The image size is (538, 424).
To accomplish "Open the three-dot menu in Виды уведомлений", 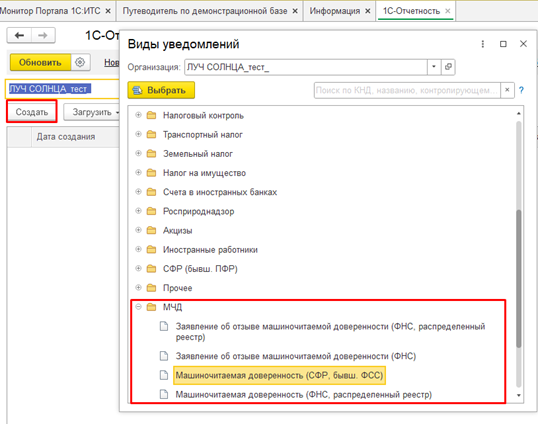I will coord(483,44).
